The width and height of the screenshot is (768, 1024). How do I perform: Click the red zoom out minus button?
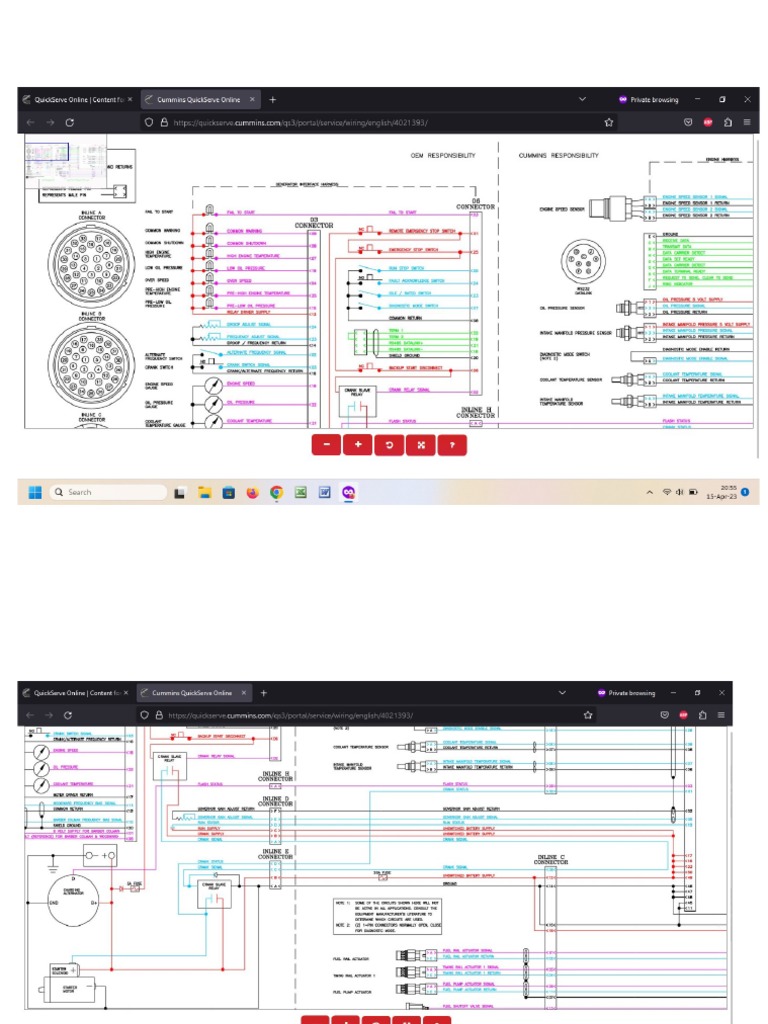pos(327,445)
